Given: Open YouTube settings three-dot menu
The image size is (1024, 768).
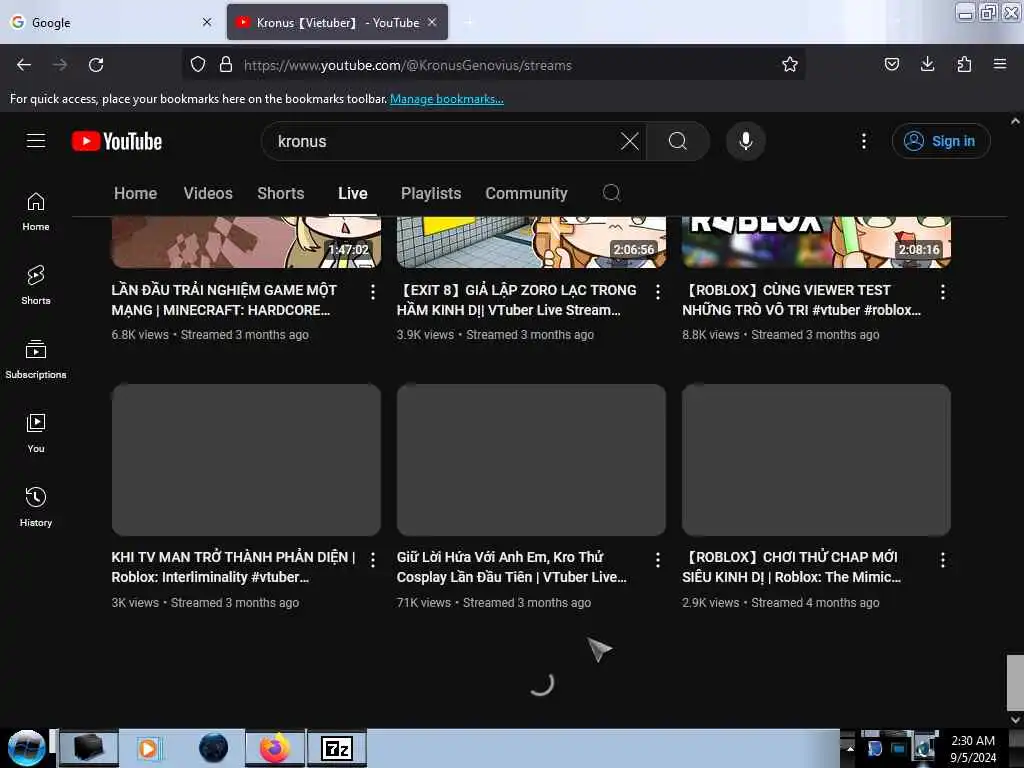Looking at the screenshot, I should [863, 141].
